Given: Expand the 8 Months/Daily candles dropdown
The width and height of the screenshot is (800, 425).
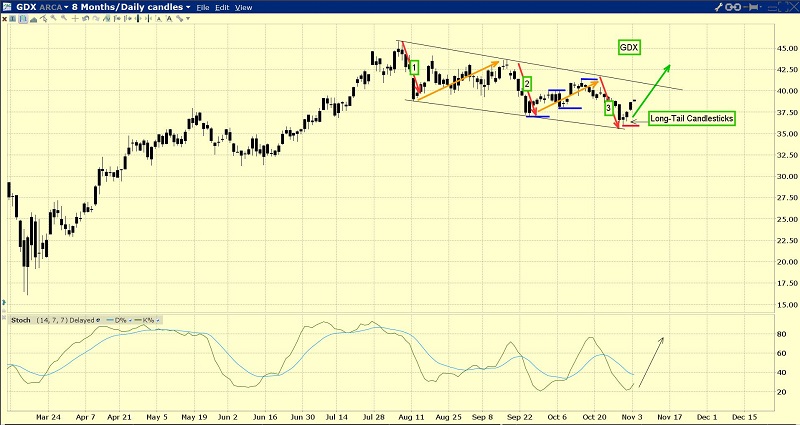Looking at the screenshot, I should [x=188, y=7].
